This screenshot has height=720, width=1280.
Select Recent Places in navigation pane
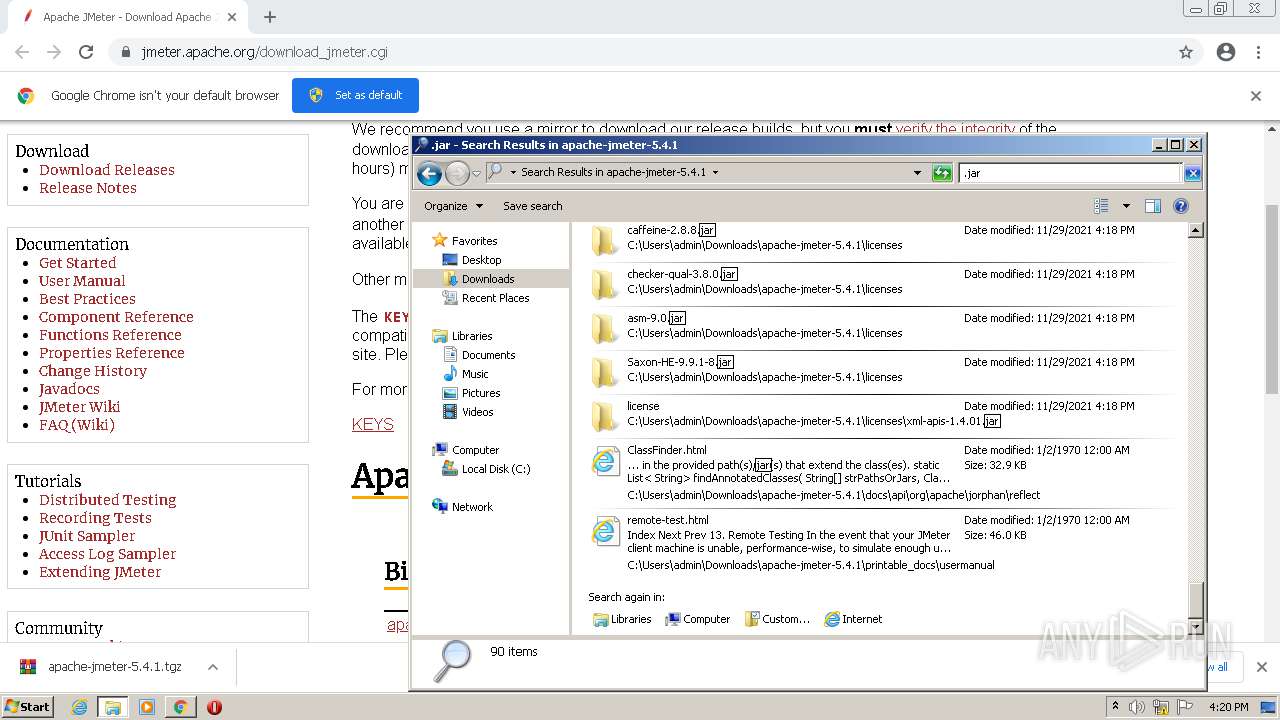tap(495, 298)
